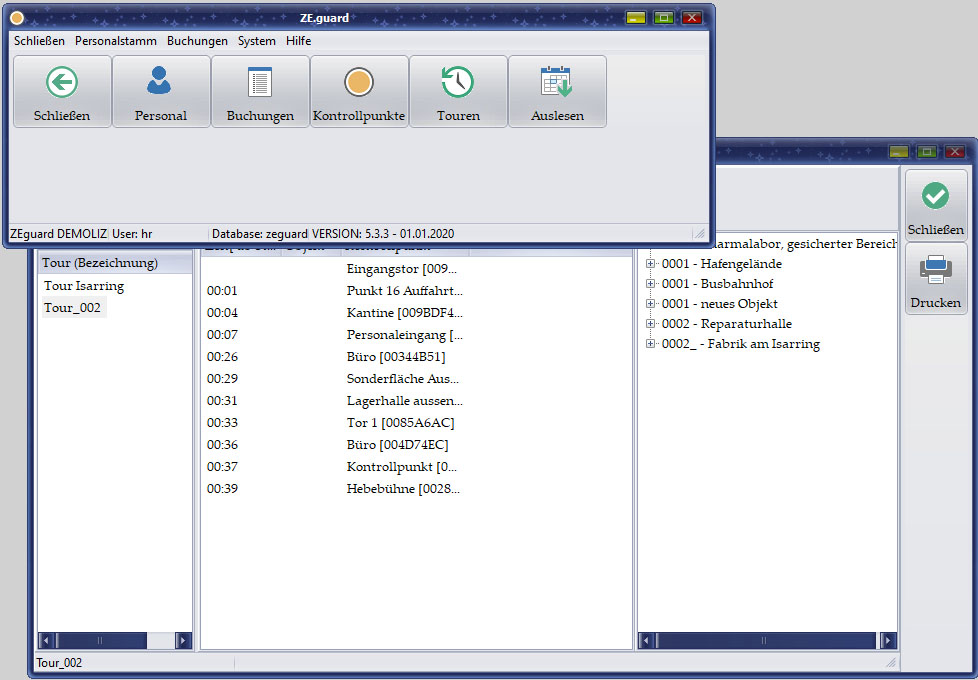Image resolution: width=978 pixels, height=680 pixels.
Task: Expand the 0001 - Hafengelände tree node
Action: 651,264
